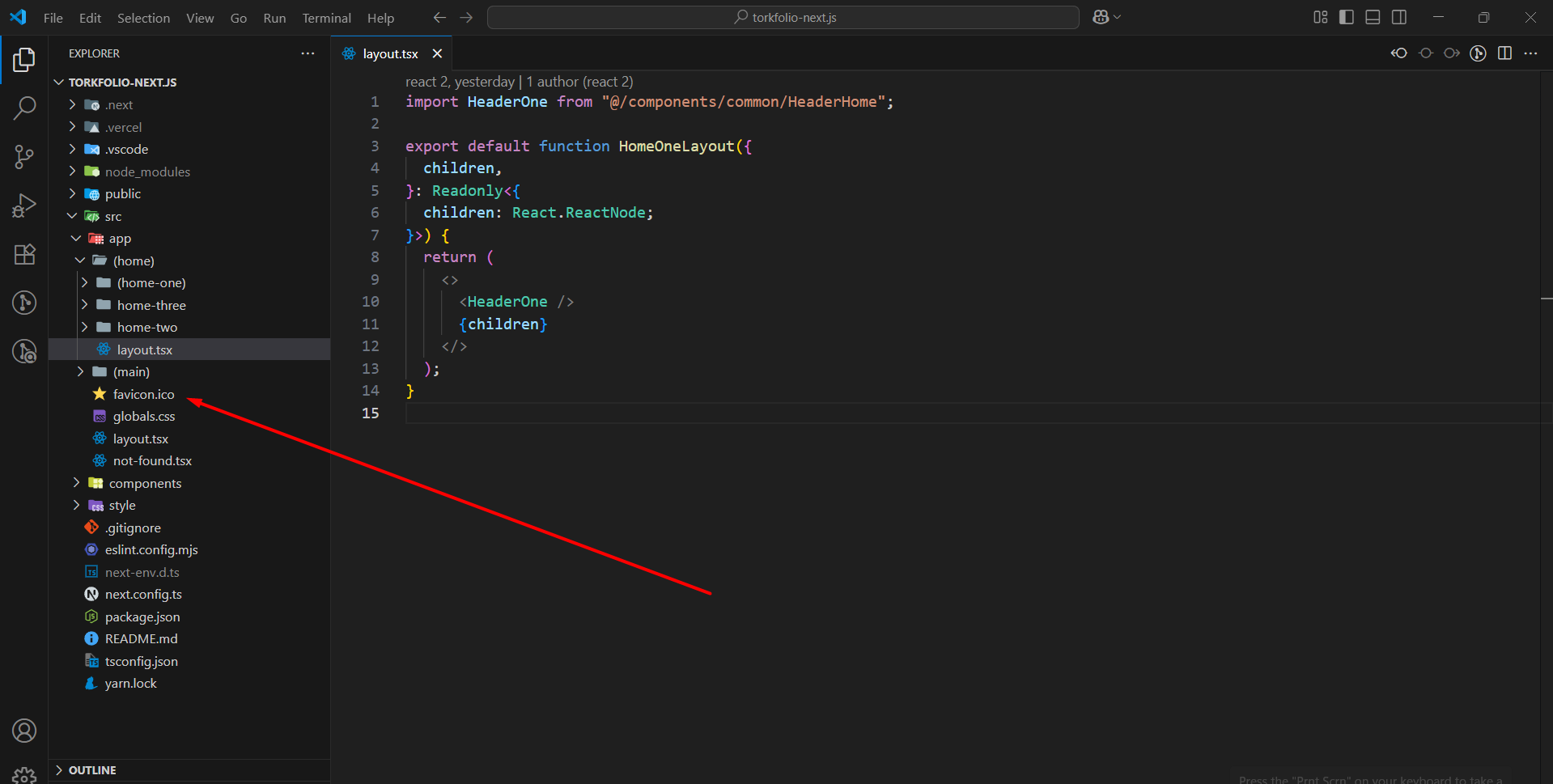The width and height of the screenshot is (1553, 784).
Task: Open globals.css file
Action: point(189,417)
